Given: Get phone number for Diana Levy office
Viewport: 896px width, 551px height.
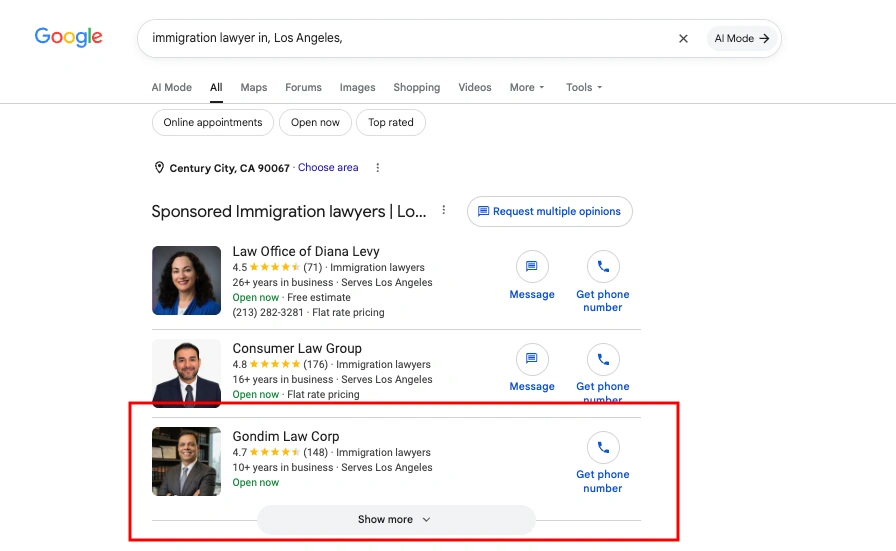Looking at the screenshot, I should (603, 282).
